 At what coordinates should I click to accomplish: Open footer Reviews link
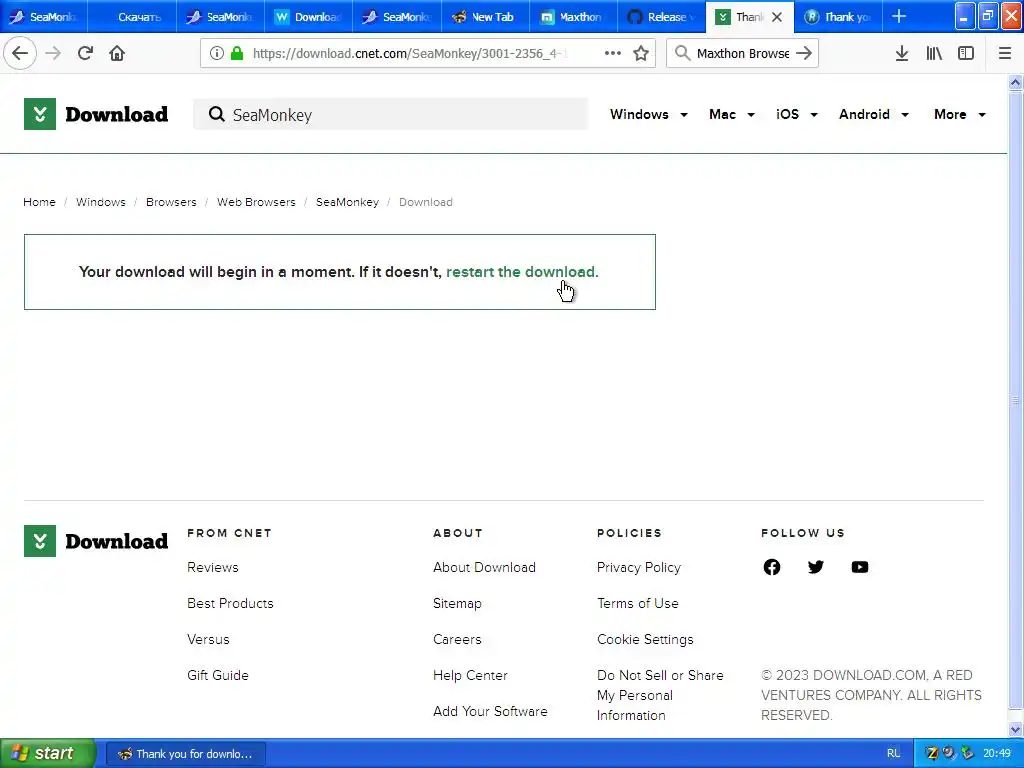[213, 567]
